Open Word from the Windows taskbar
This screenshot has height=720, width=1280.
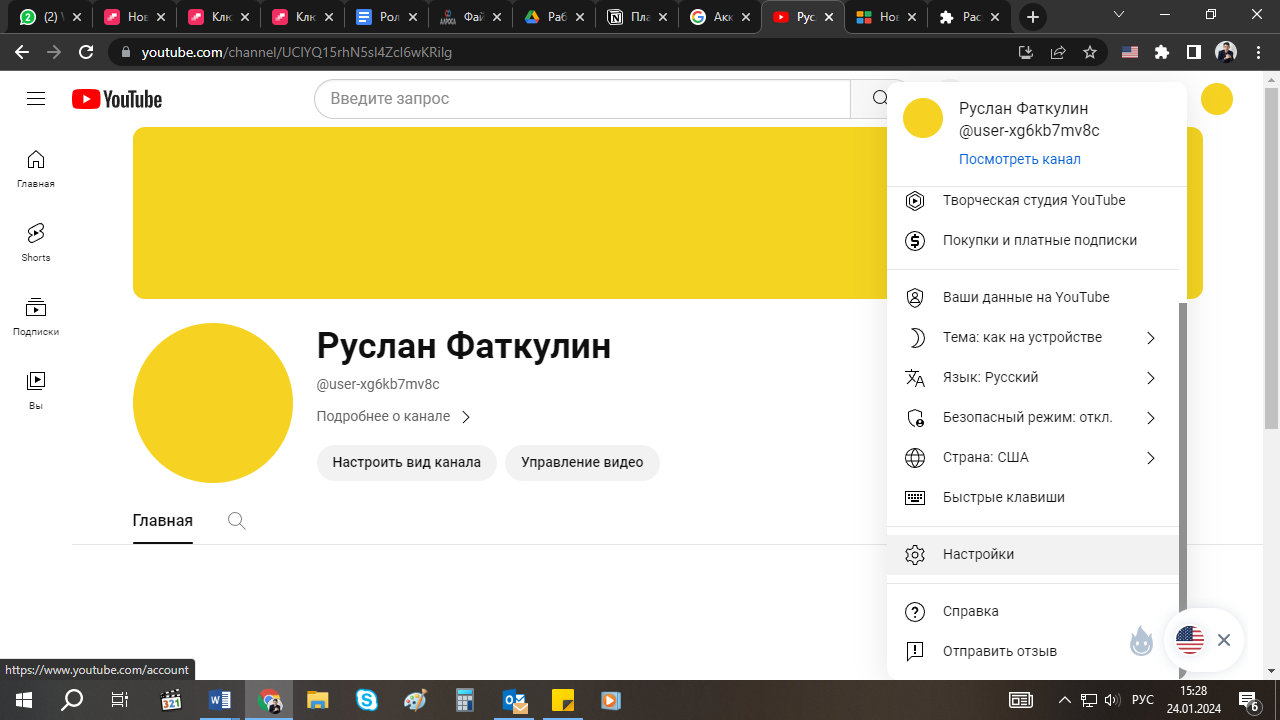click(220, 700)
